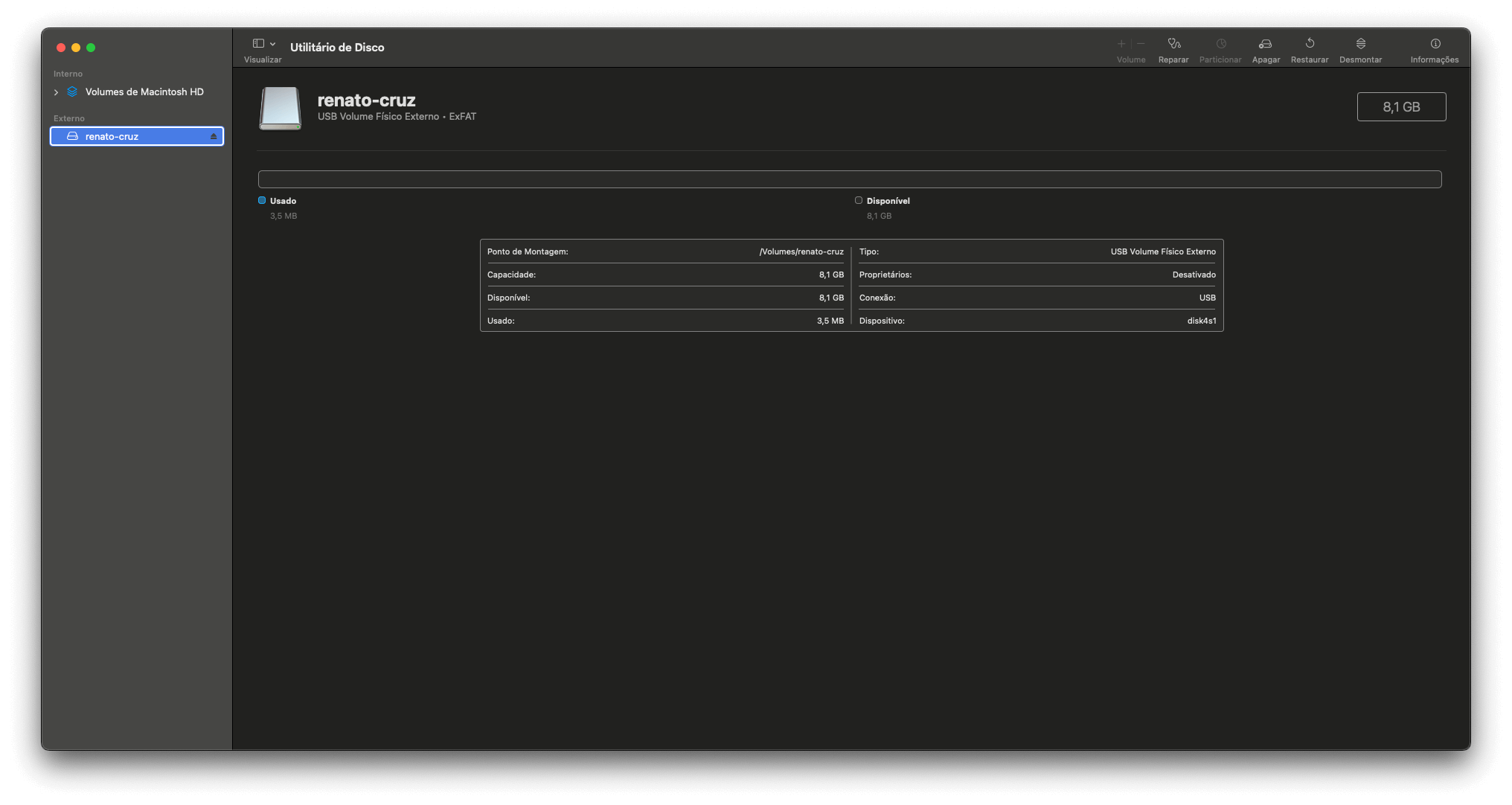Screen dimensions: 1512x805
Task: Click the disk usage bar
Action: pyautogui.click(x=849, y=179)
